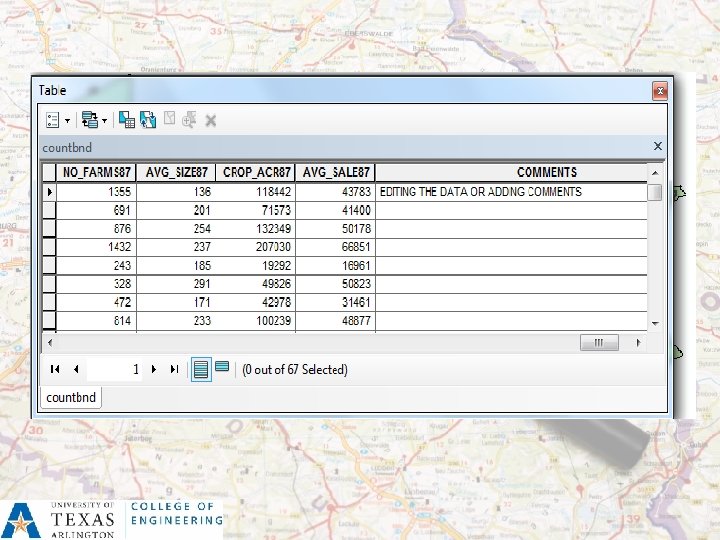Click the cell containing 118442

(x=256, y=192)
